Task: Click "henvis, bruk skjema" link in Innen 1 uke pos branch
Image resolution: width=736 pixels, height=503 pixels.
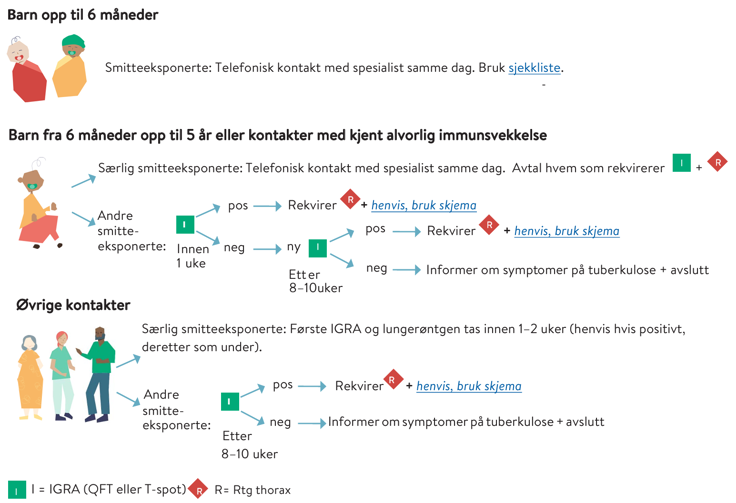Action: click(424, 205)
